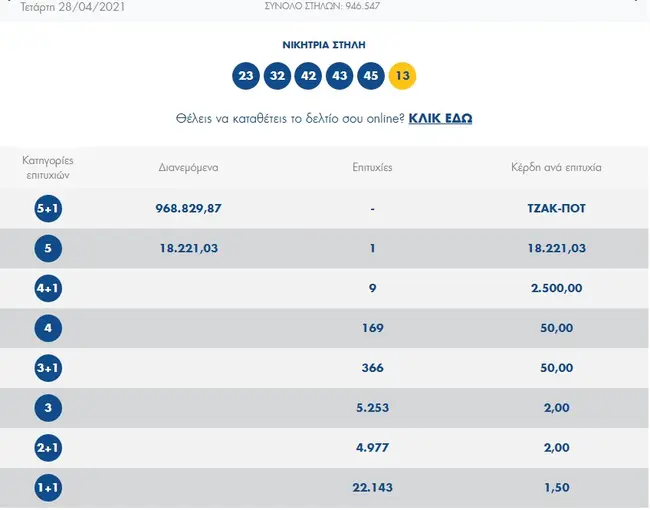Click winning number ball 43

[x=340, y=76]
